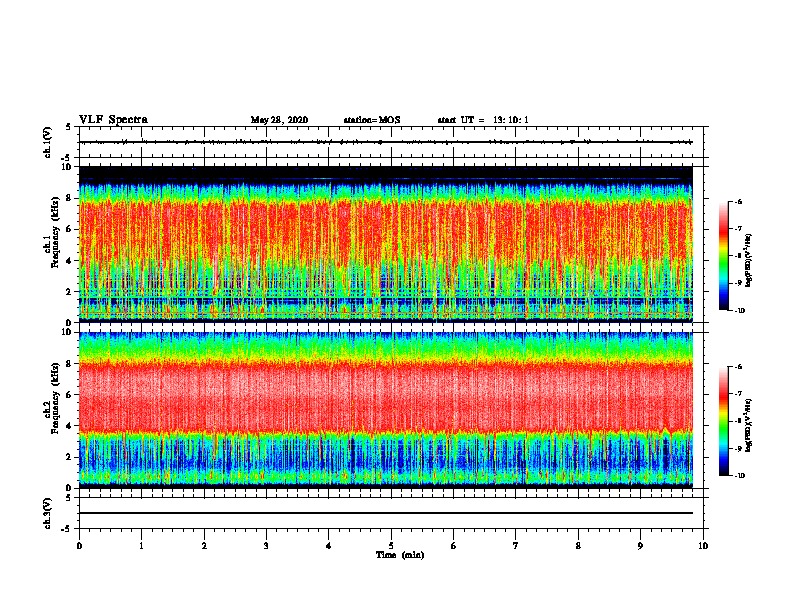Click the 8 kHz tick label on ch.2

pos(69,364)
